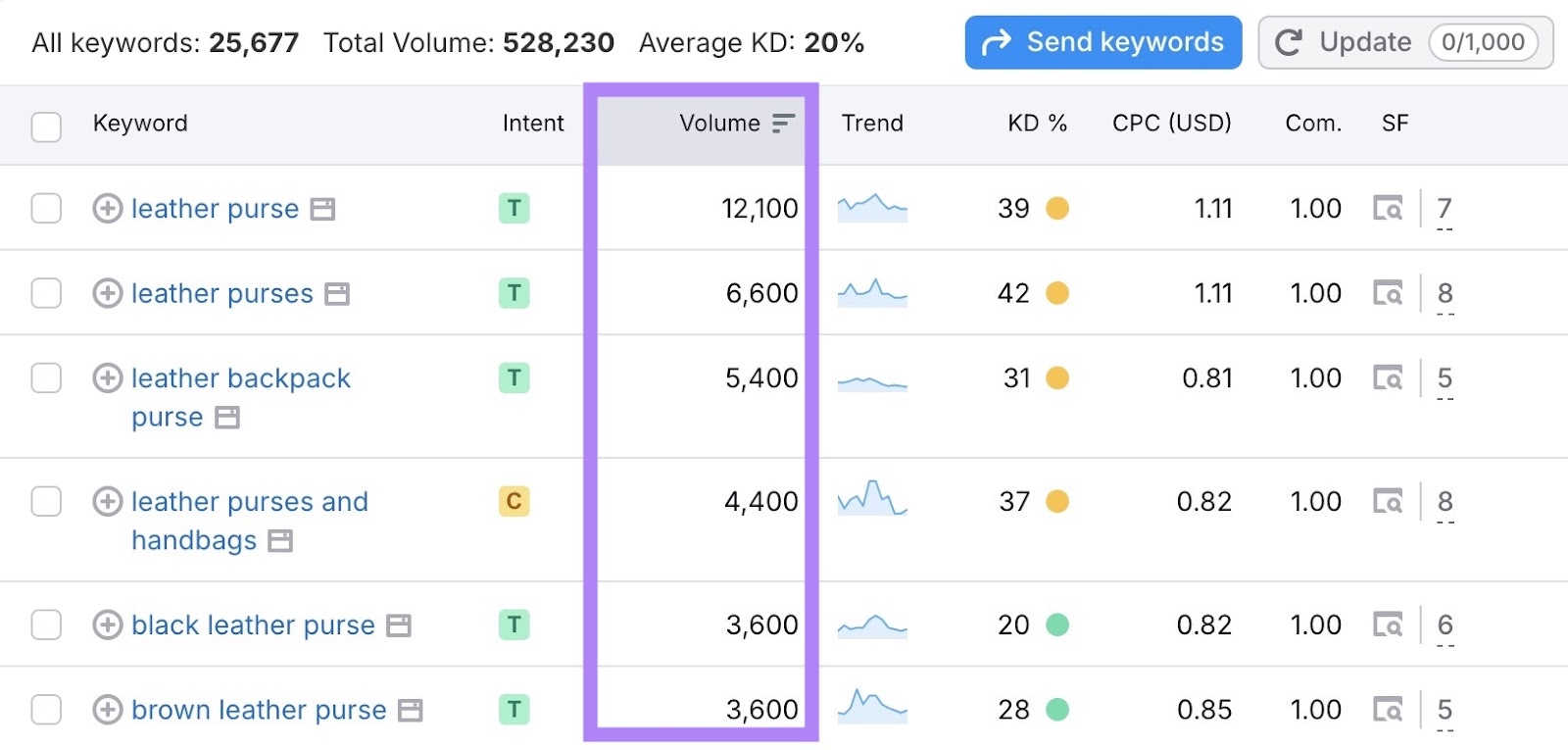Expand SF count 8 in leather purses row
The width and height of the screenshot is (1568, 750).
point(1444,293)
